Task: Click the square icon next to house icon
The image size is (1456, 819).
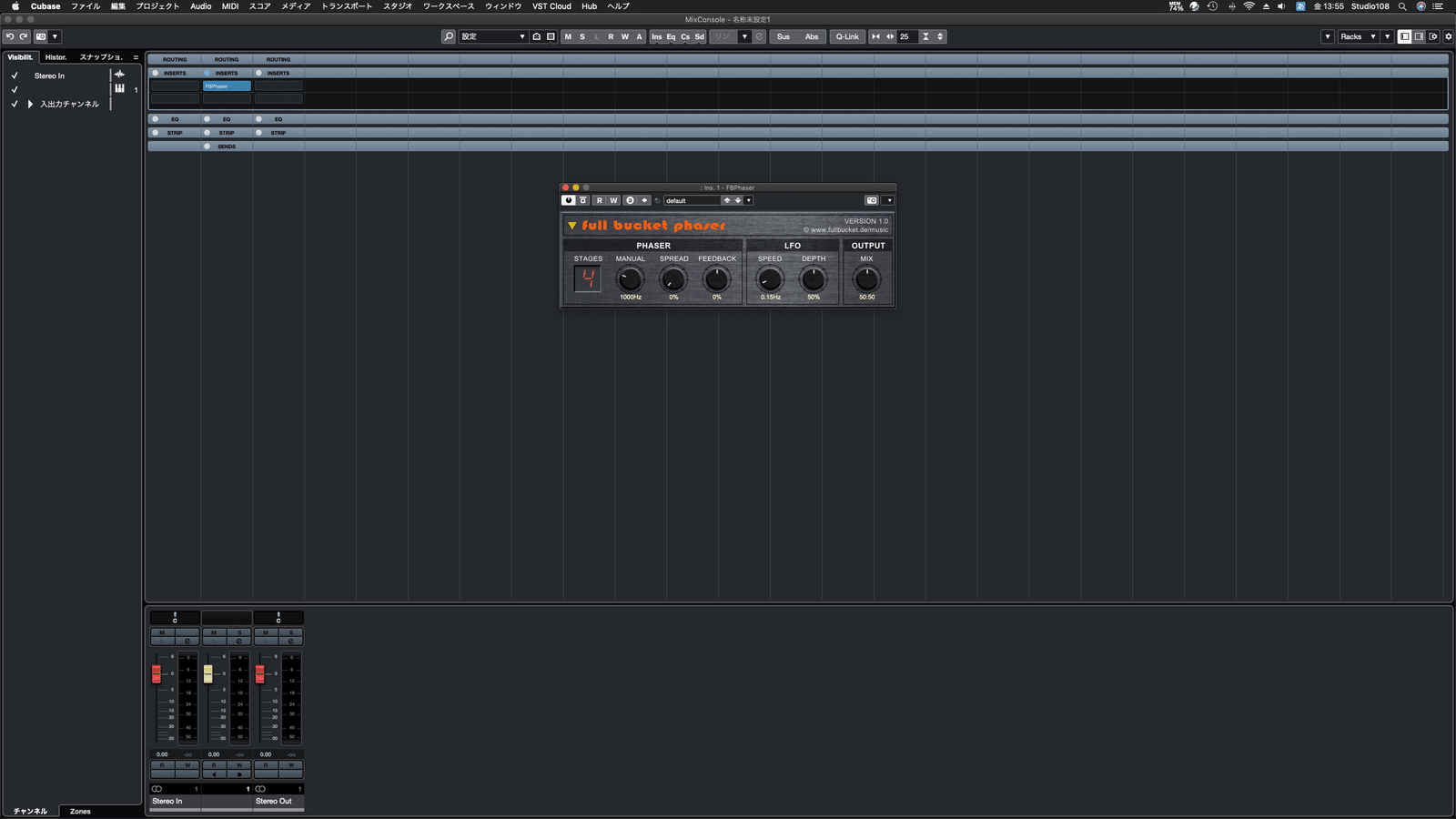Action: click(x=551, y=36)
